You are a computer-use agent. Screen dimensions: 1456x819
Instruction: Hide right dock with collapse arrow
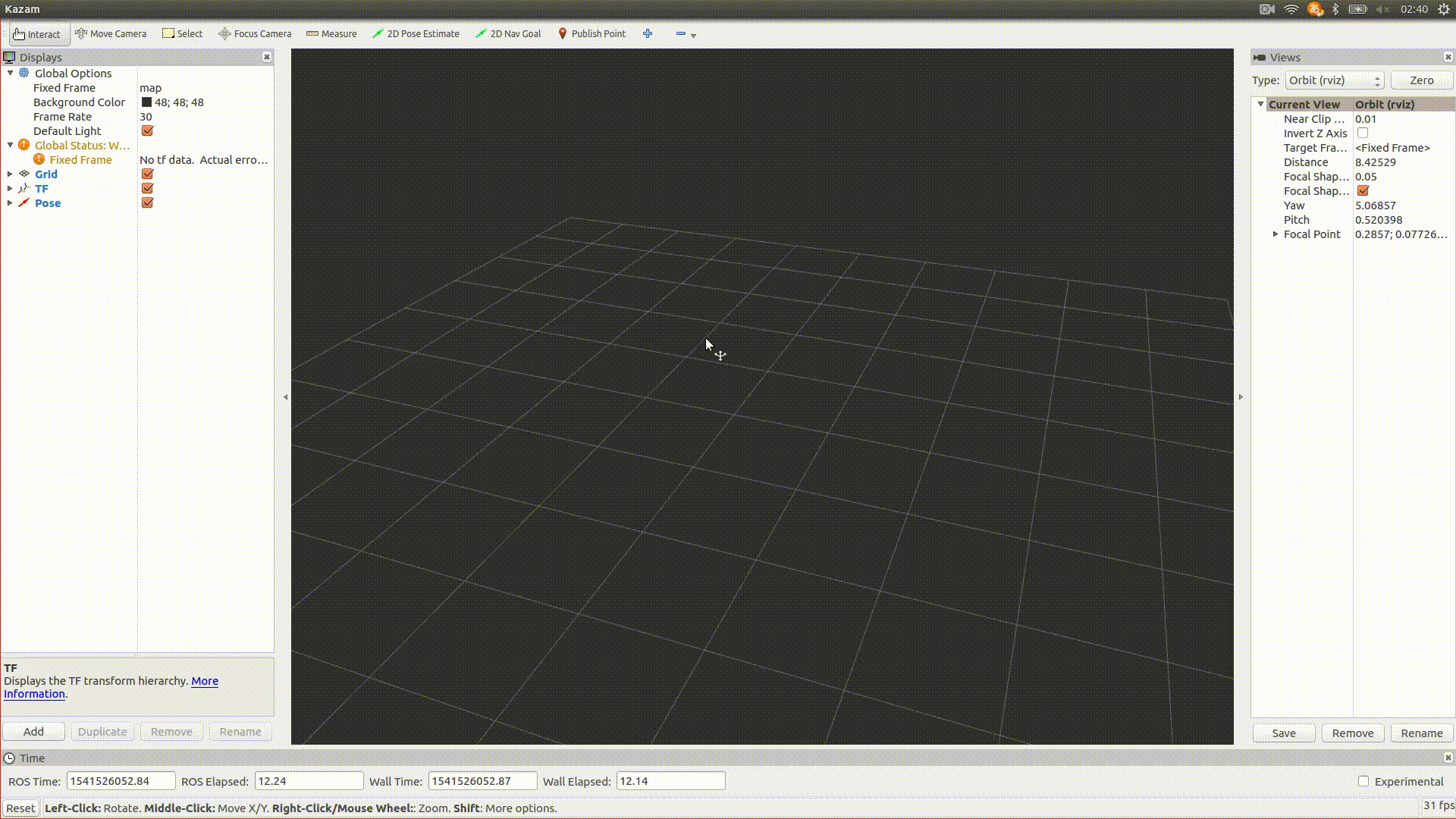point(1241,397)
